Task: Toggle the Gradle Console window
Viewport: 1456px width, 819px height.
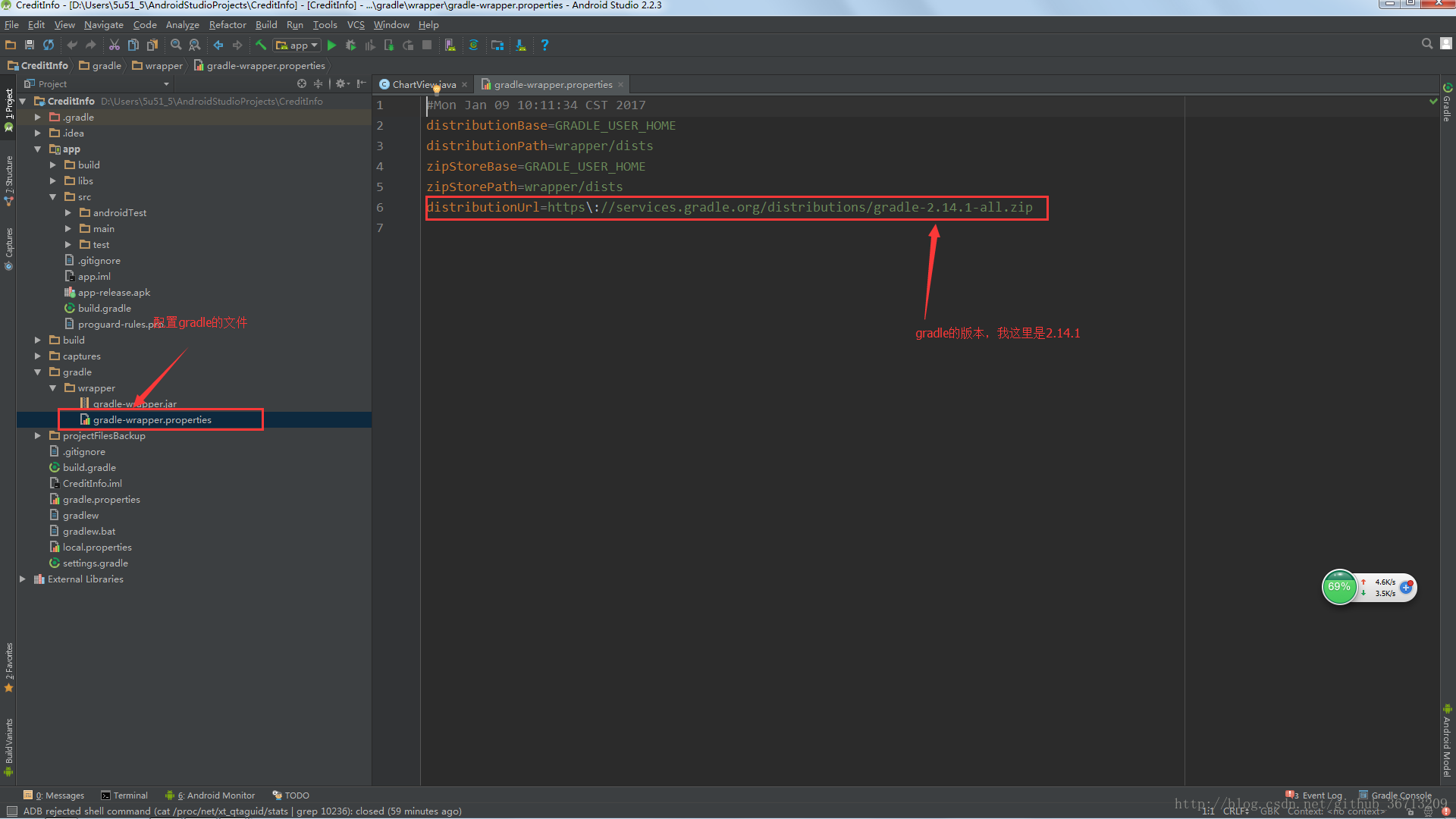Action: point(1395,795)
